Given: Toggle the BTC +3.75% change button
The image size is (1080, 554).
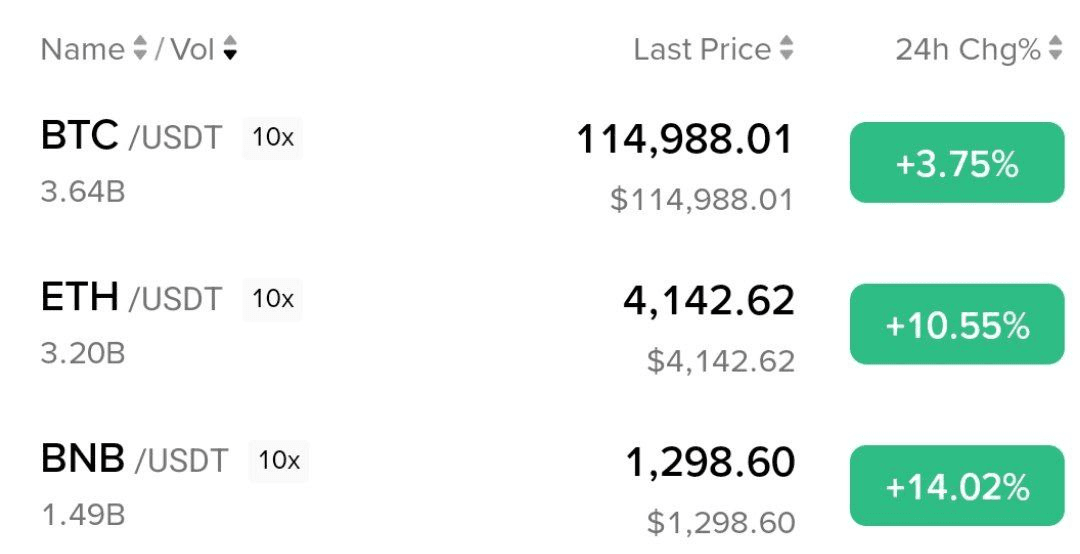Looking at the screenshot, I should [x=957, y=163].
